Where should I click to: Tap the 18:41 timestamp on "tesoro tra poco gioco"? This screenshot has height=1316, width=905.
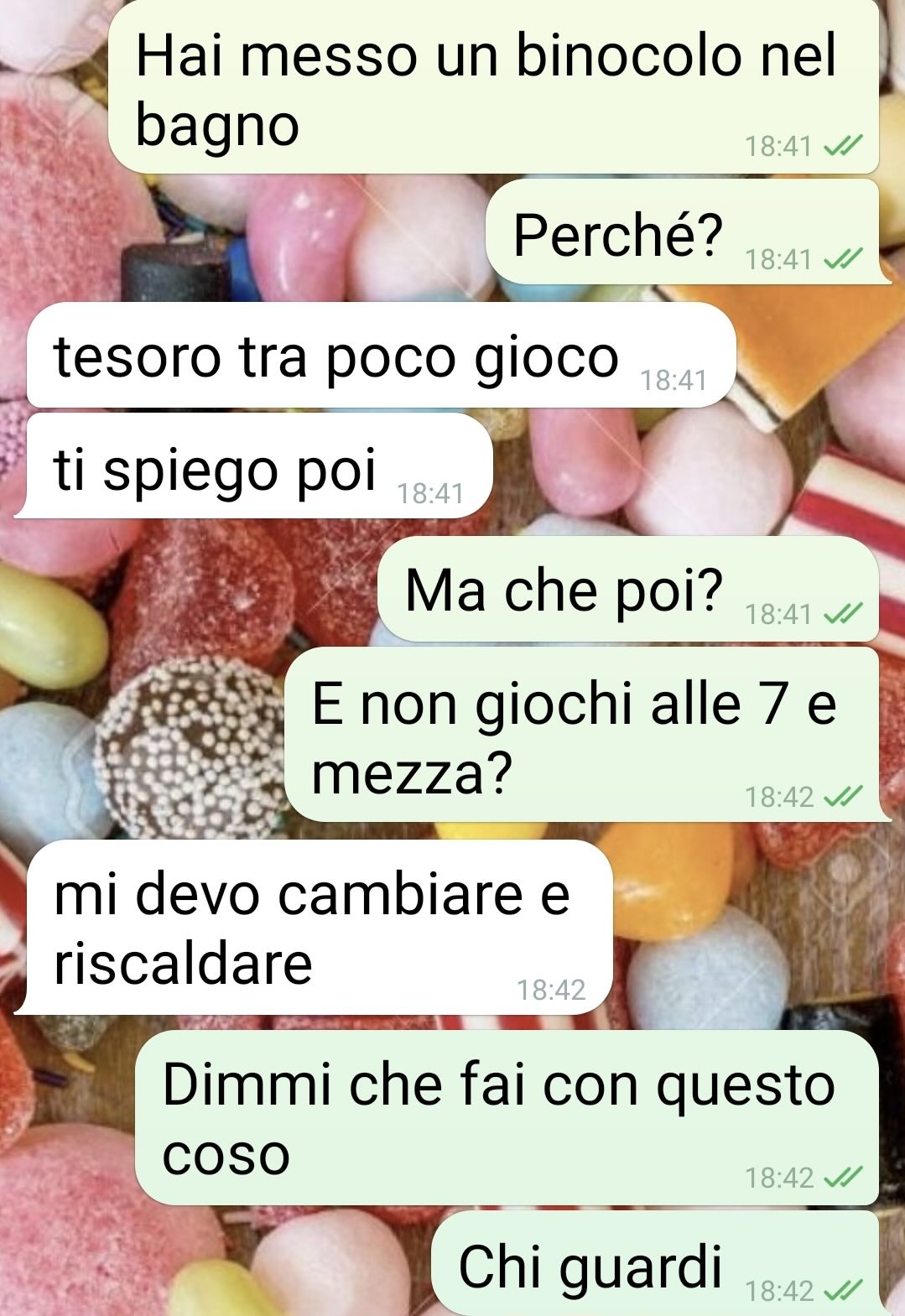tap(674, 381)
